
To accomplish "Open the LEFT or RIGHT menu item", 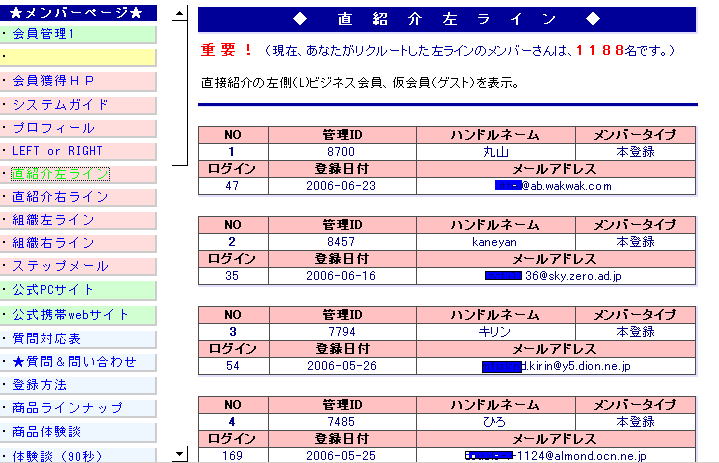I will [x=57, y=151].
